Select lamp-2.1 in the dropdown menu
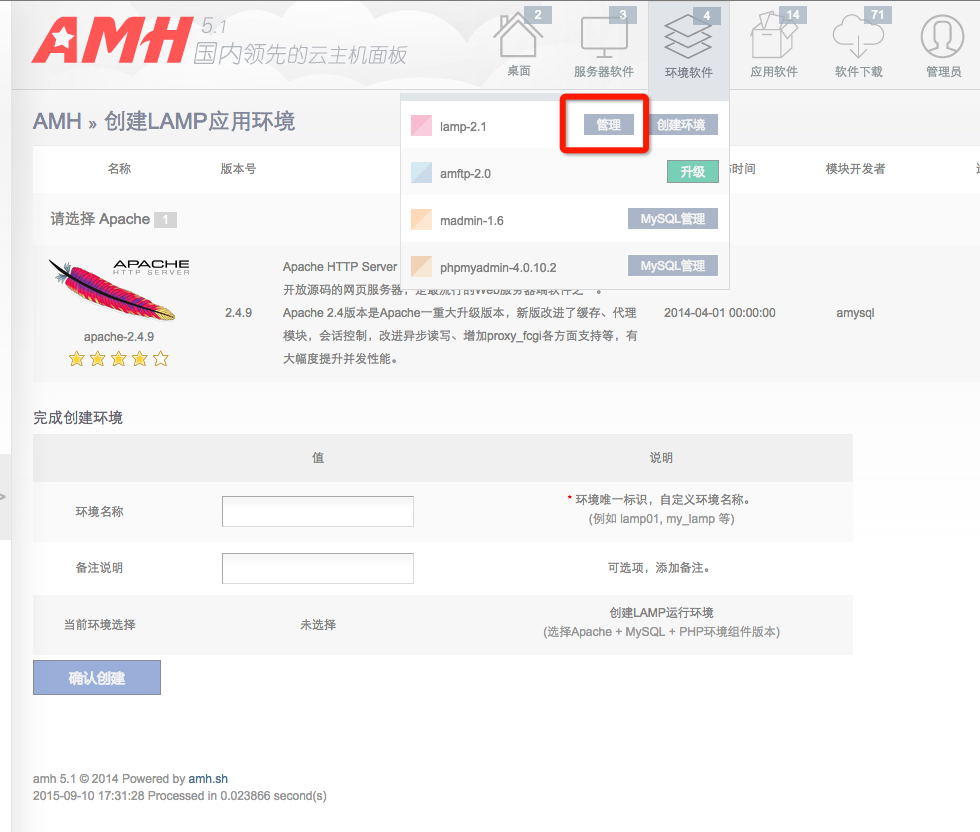980x832 pixels. tap(463, 127)
